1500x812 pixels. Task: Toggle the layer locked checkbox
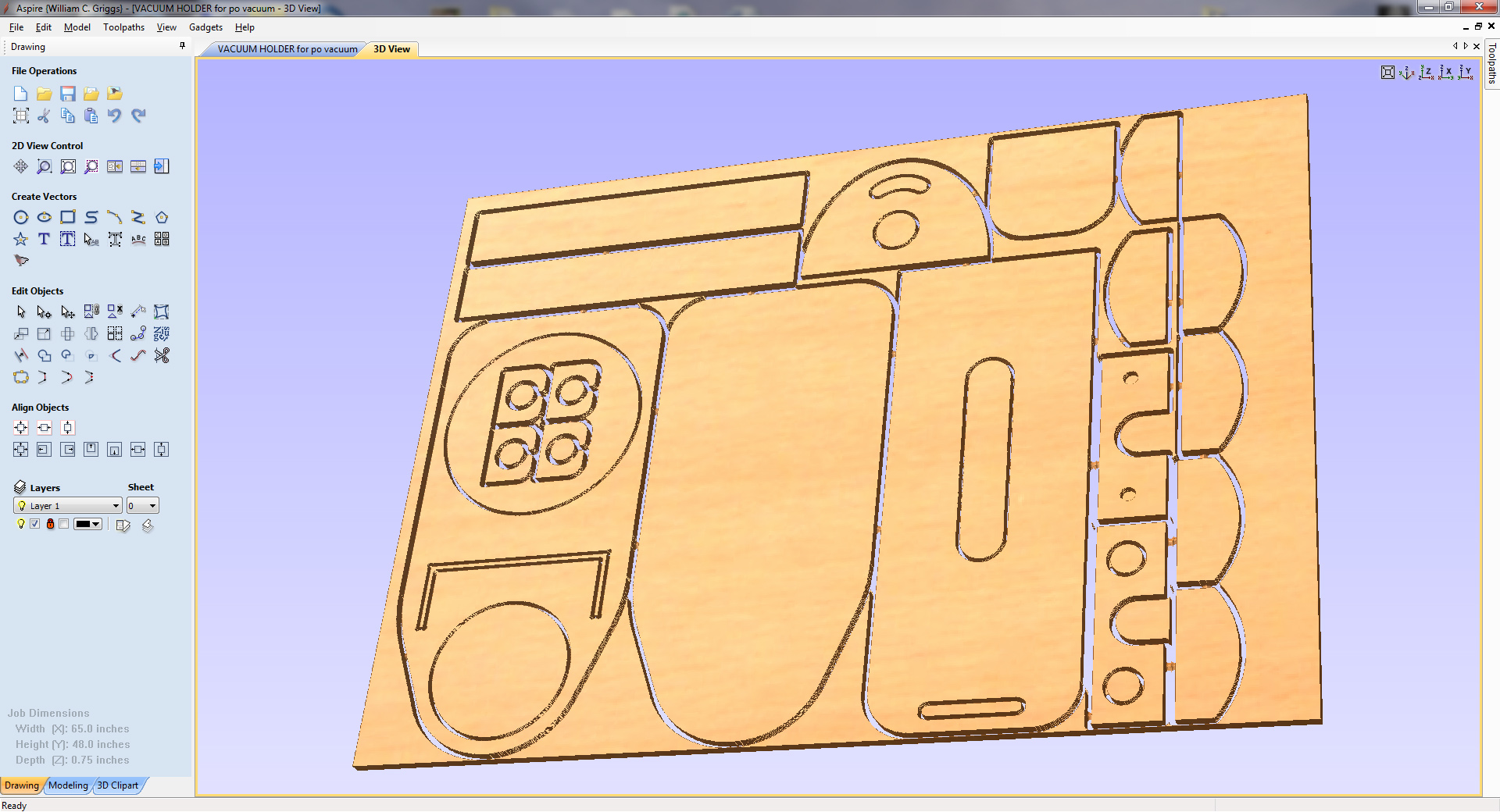click(x=64, y=524)
